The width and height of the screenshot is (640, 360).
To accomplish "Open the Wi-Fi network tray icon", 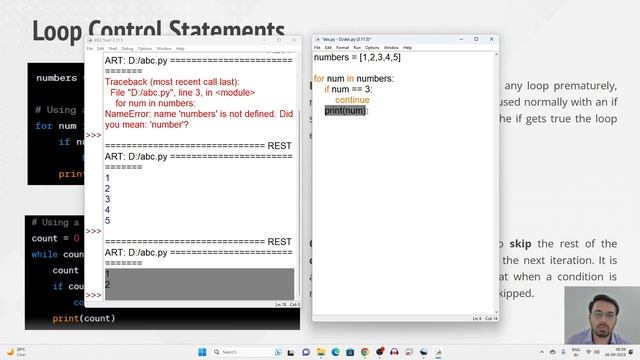I will pos(588,352).
